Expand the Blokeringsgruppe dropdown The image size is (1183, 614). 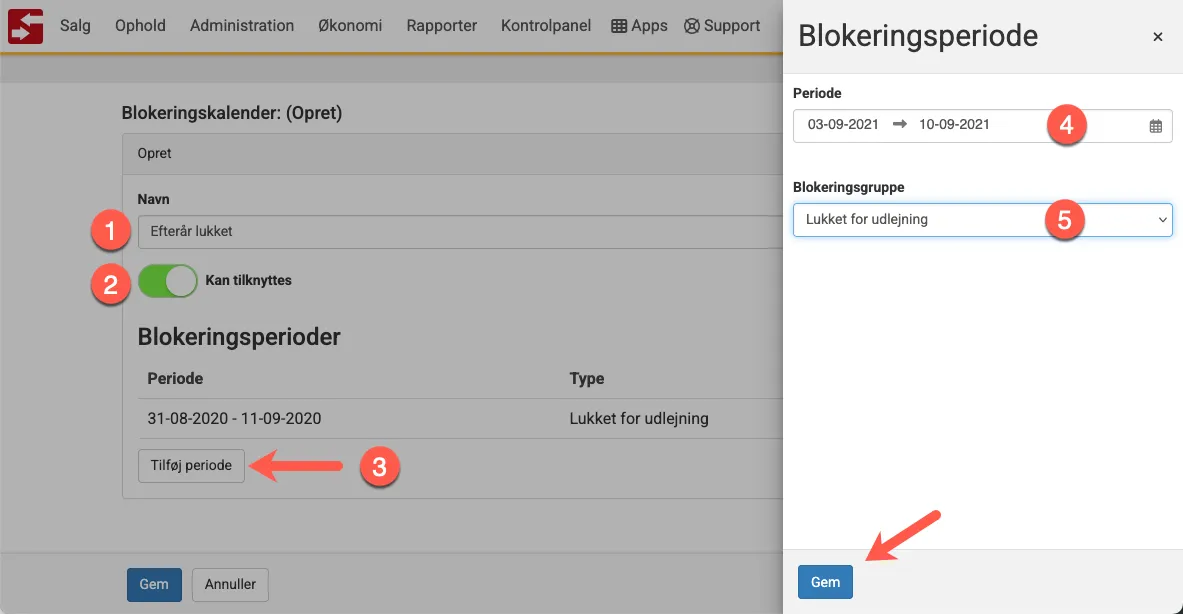pyautogui.click(x=982, y=220)
